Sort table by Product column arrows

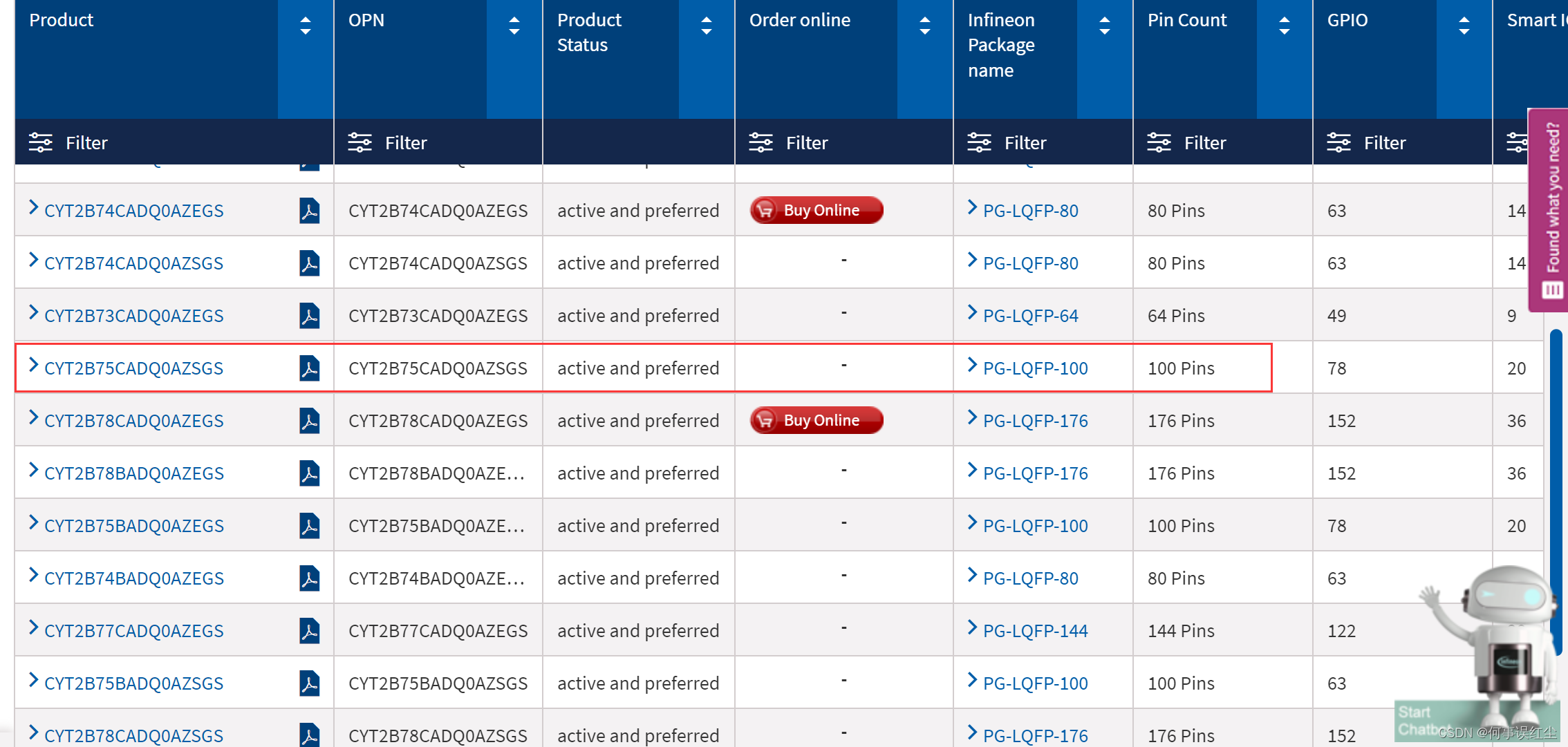click(x=305, y=26)
